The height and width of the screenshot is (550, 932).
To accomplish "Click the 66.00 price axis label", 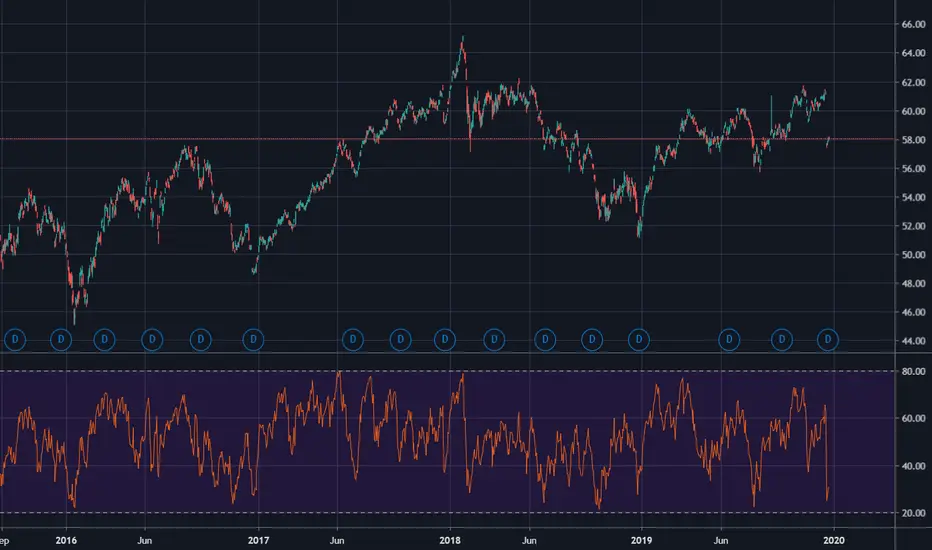I will click(913, 24).
